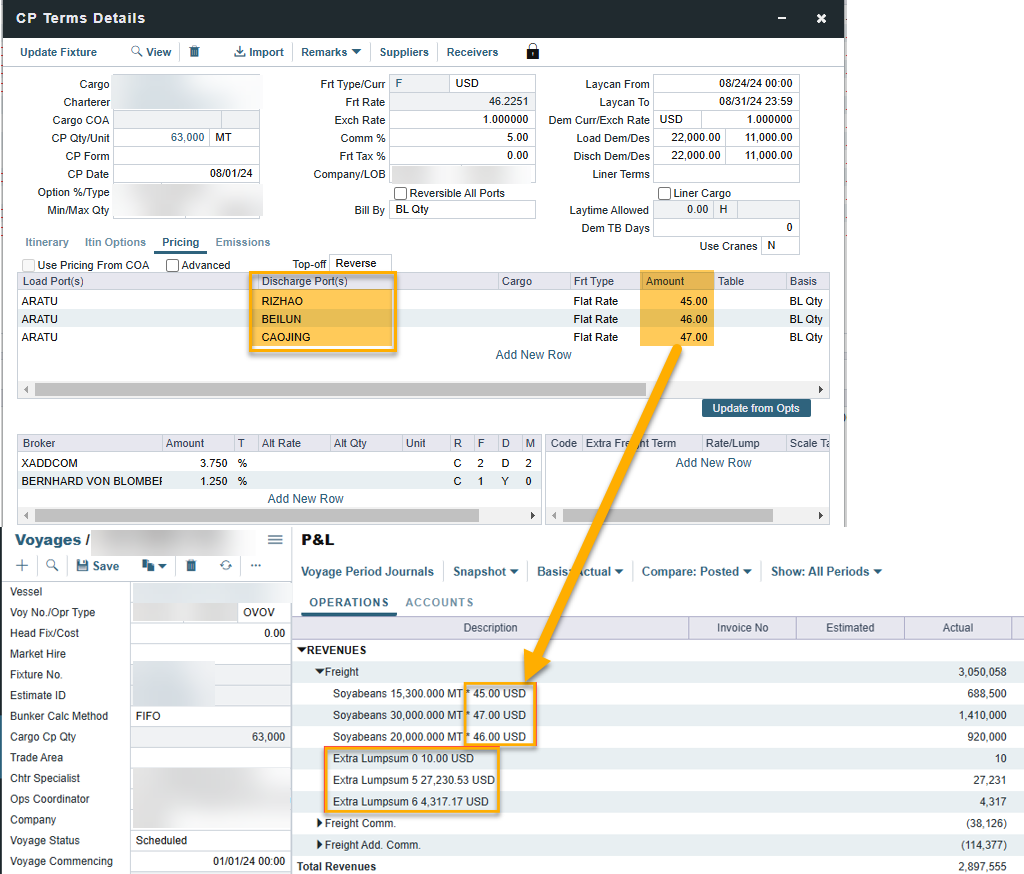Open the Snapshot dropdown in P&L

[486, 571]
